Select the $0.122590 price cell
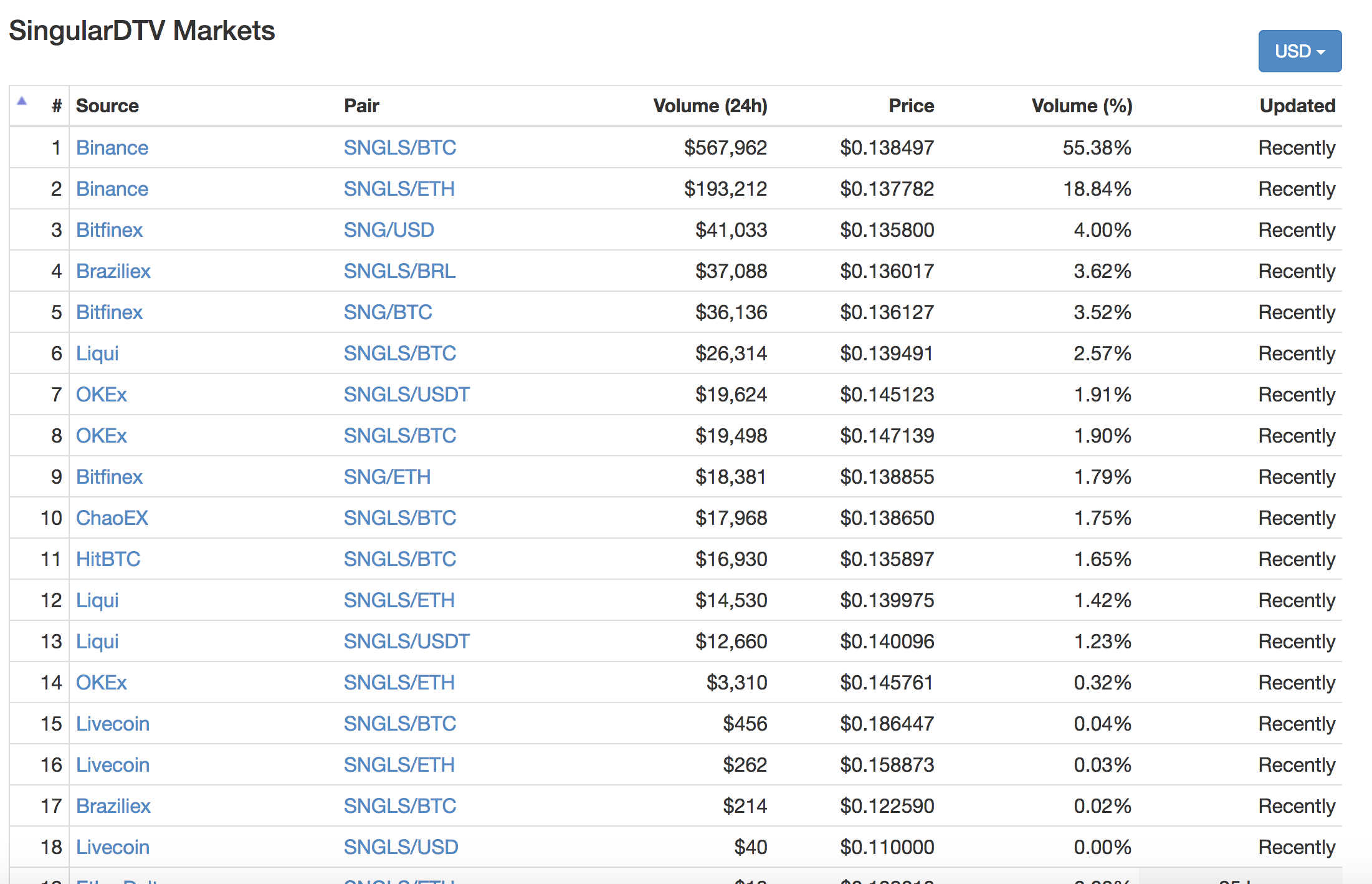This screenshot has height=884, width=1372. pyautogui.click(x=887, y=806)
